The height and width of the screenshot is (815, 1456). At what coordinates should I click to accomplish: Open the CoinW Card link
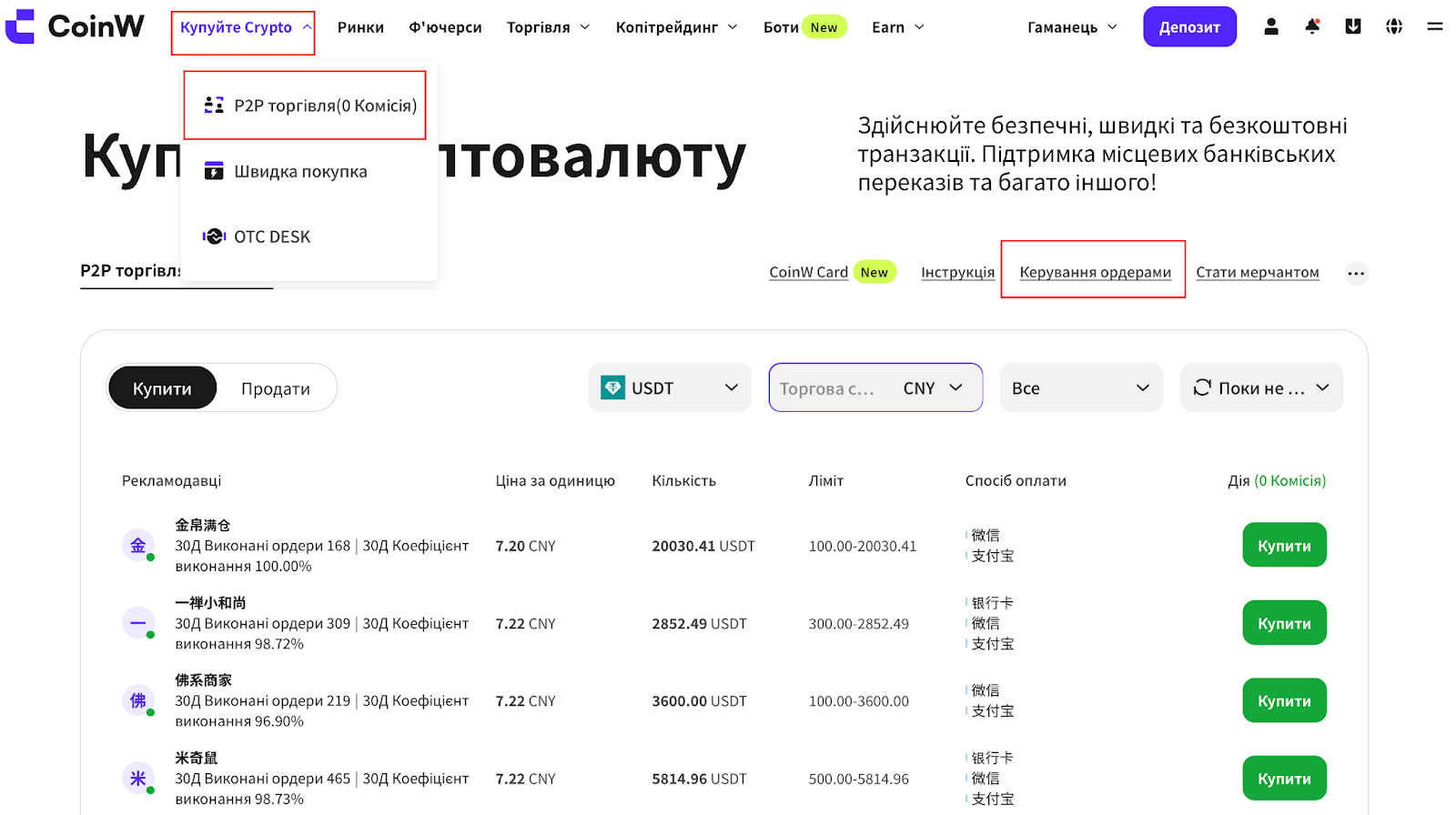coord(808,272)
